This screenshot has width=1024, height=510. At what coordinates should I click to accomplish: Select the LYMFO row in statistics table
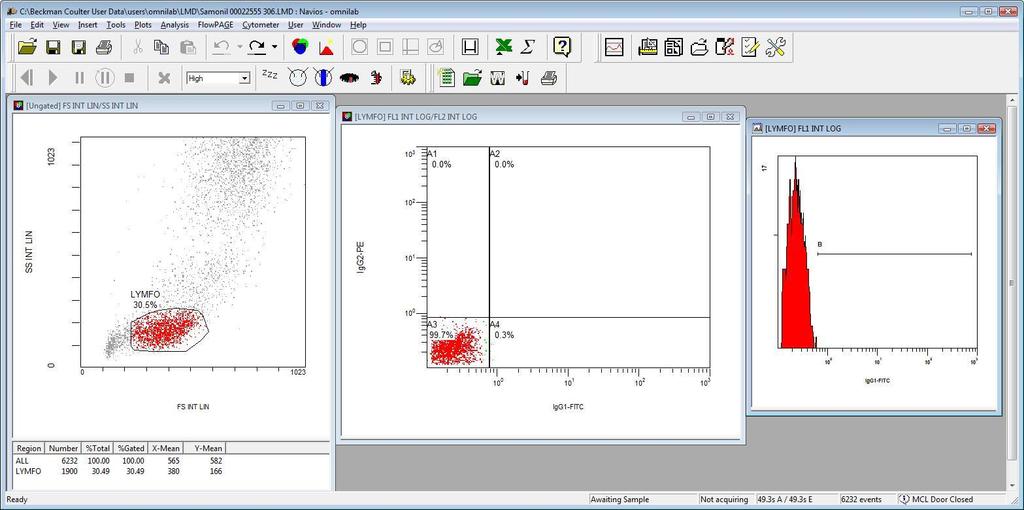pos(119,471)
